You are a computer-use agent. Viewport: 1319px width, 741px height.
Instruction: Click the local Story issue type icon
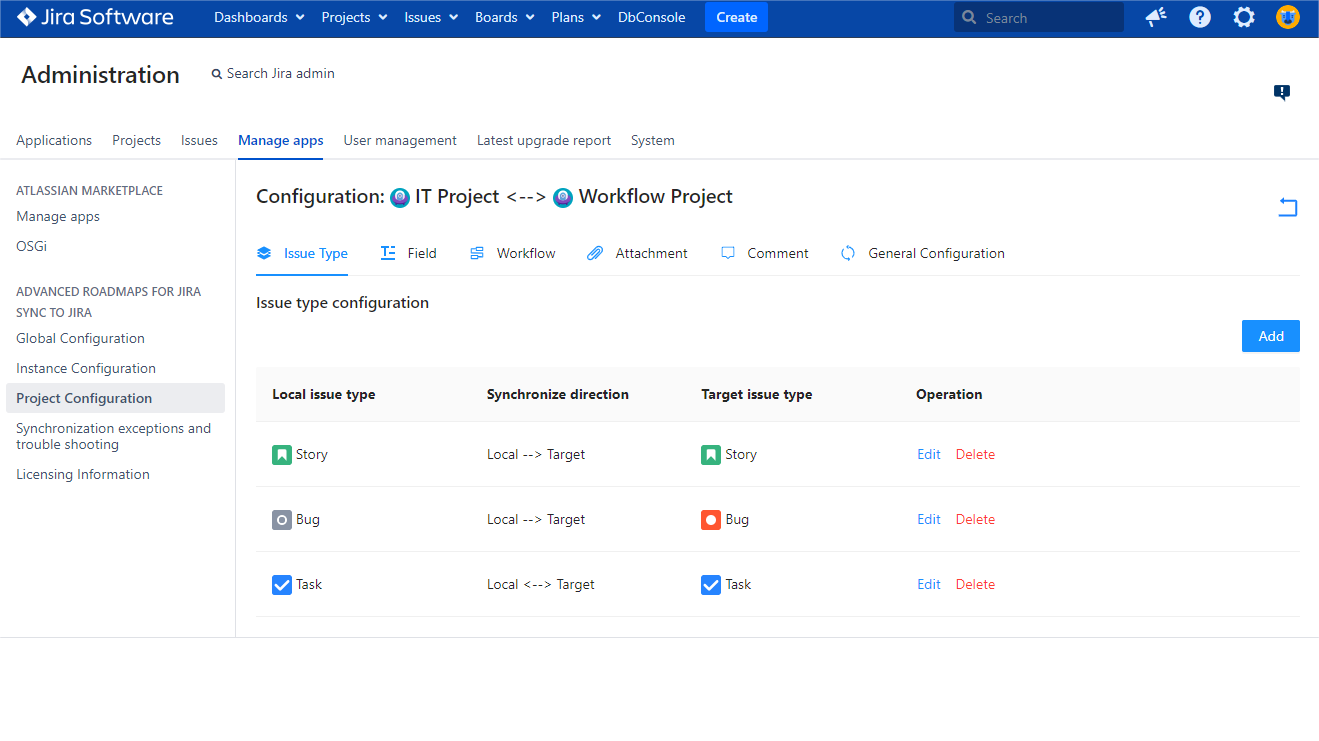[282, 455]
